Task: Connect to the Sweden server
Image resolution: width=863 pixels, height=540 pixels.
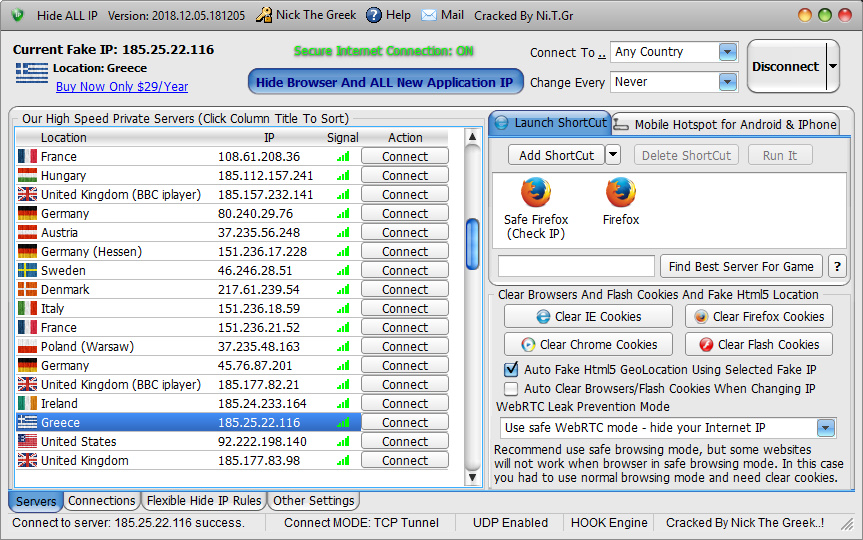Action: pos(405,271)
